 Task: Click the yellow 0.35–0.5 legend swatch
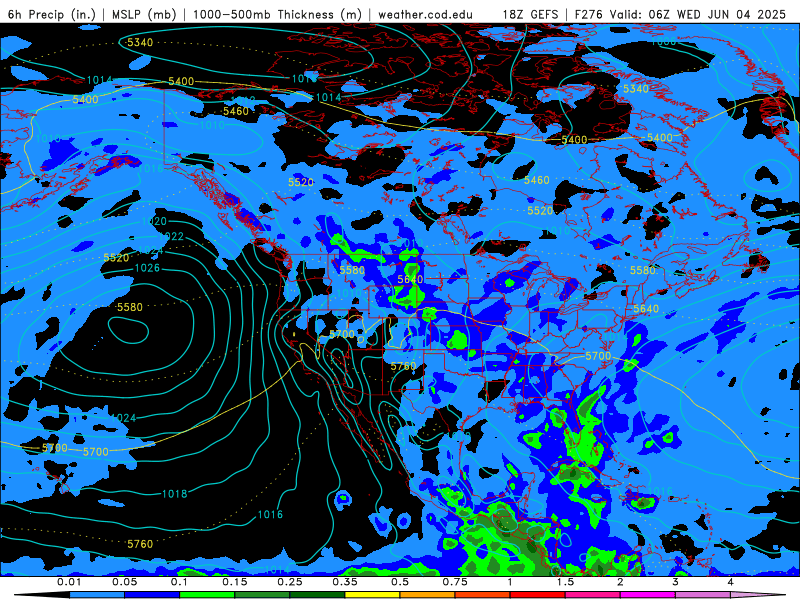pos(372,595)
